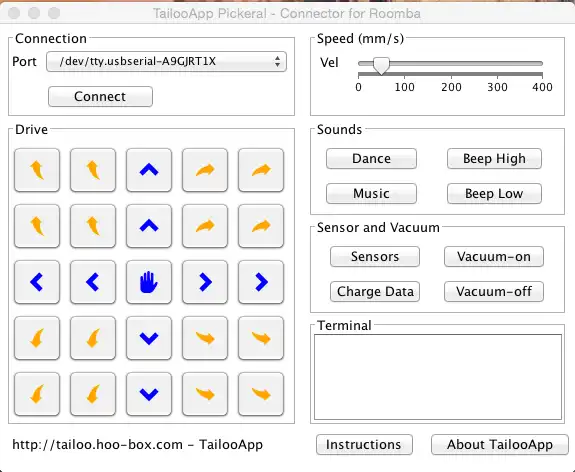
Task: Trigger the Beep Low sound
Action: pos(494,193)
